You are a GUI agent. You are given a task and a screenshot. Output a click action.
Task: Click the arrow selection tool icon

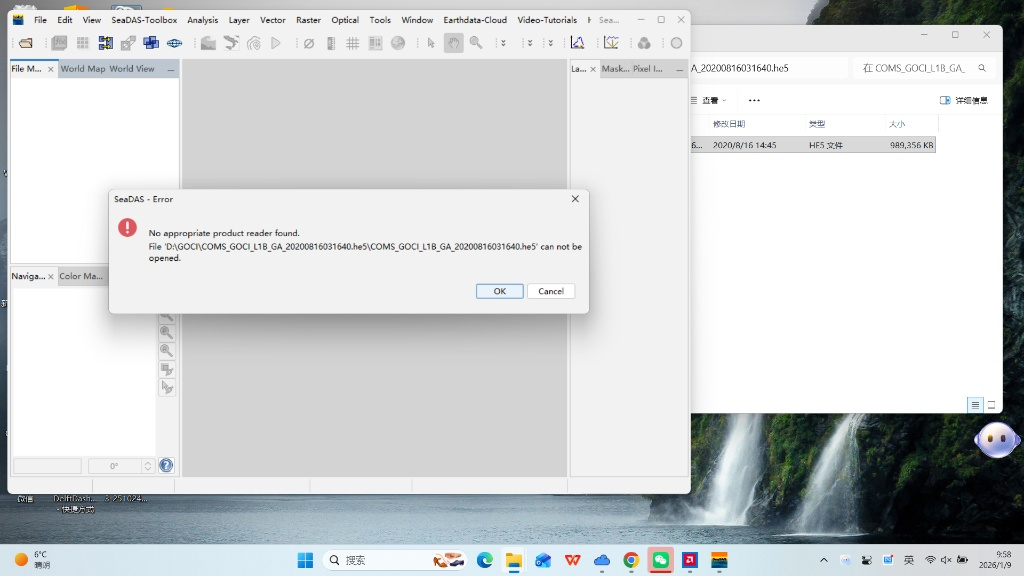431,43
